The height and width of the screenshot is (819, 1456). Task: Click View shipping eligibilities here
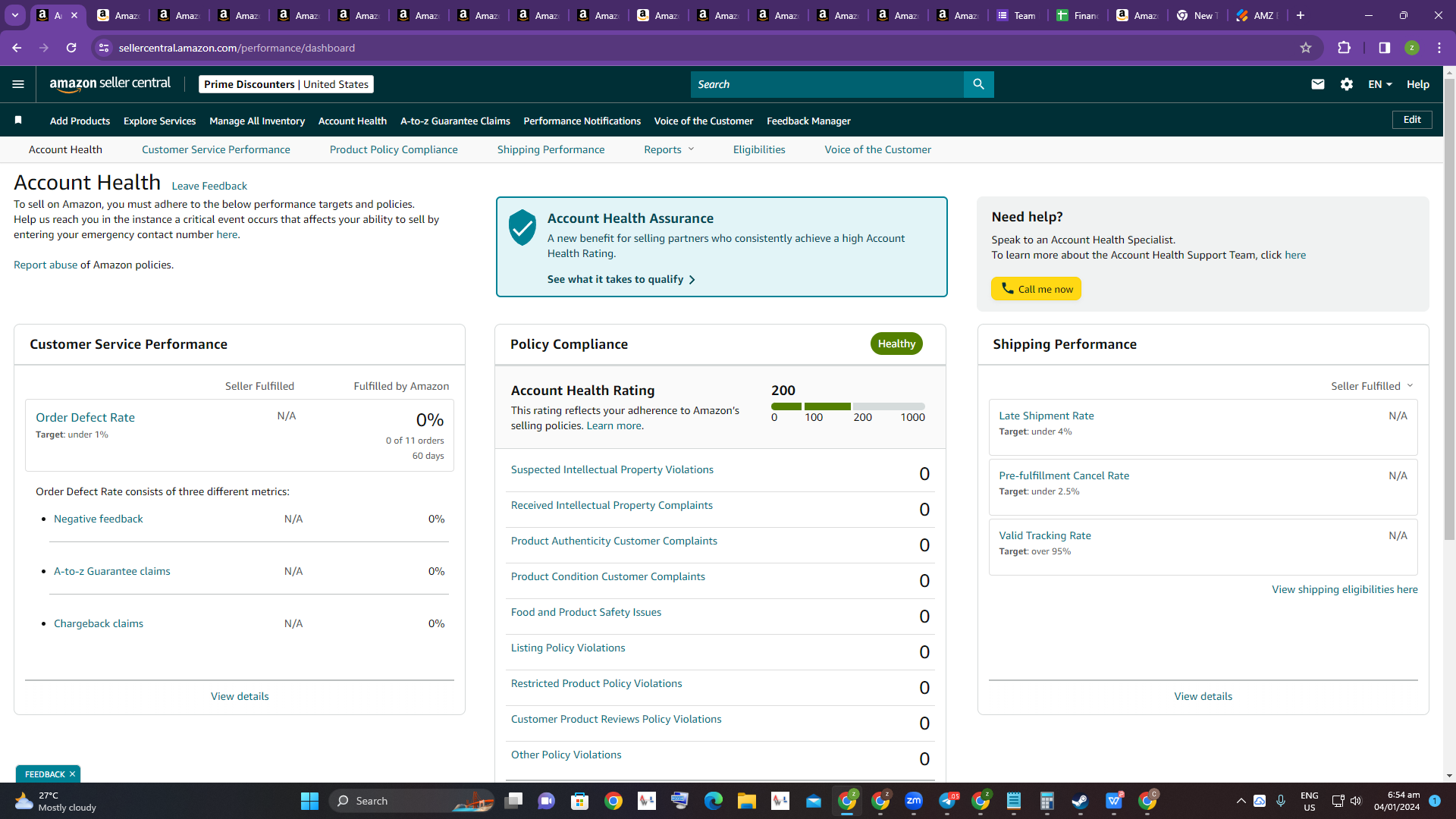point(1345,589)
